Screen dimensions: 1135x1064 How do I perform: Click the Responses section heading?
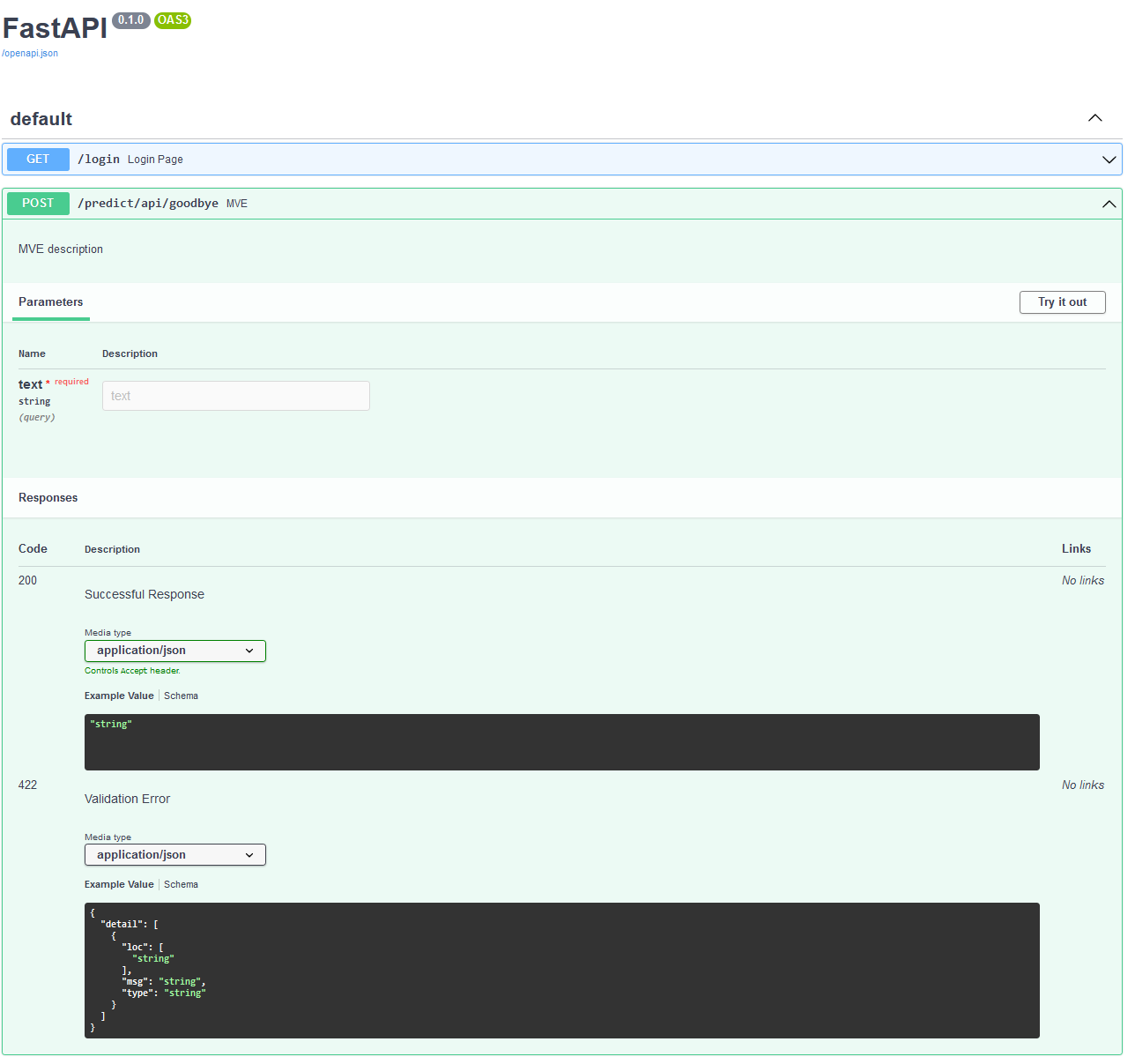click(48, 498)
